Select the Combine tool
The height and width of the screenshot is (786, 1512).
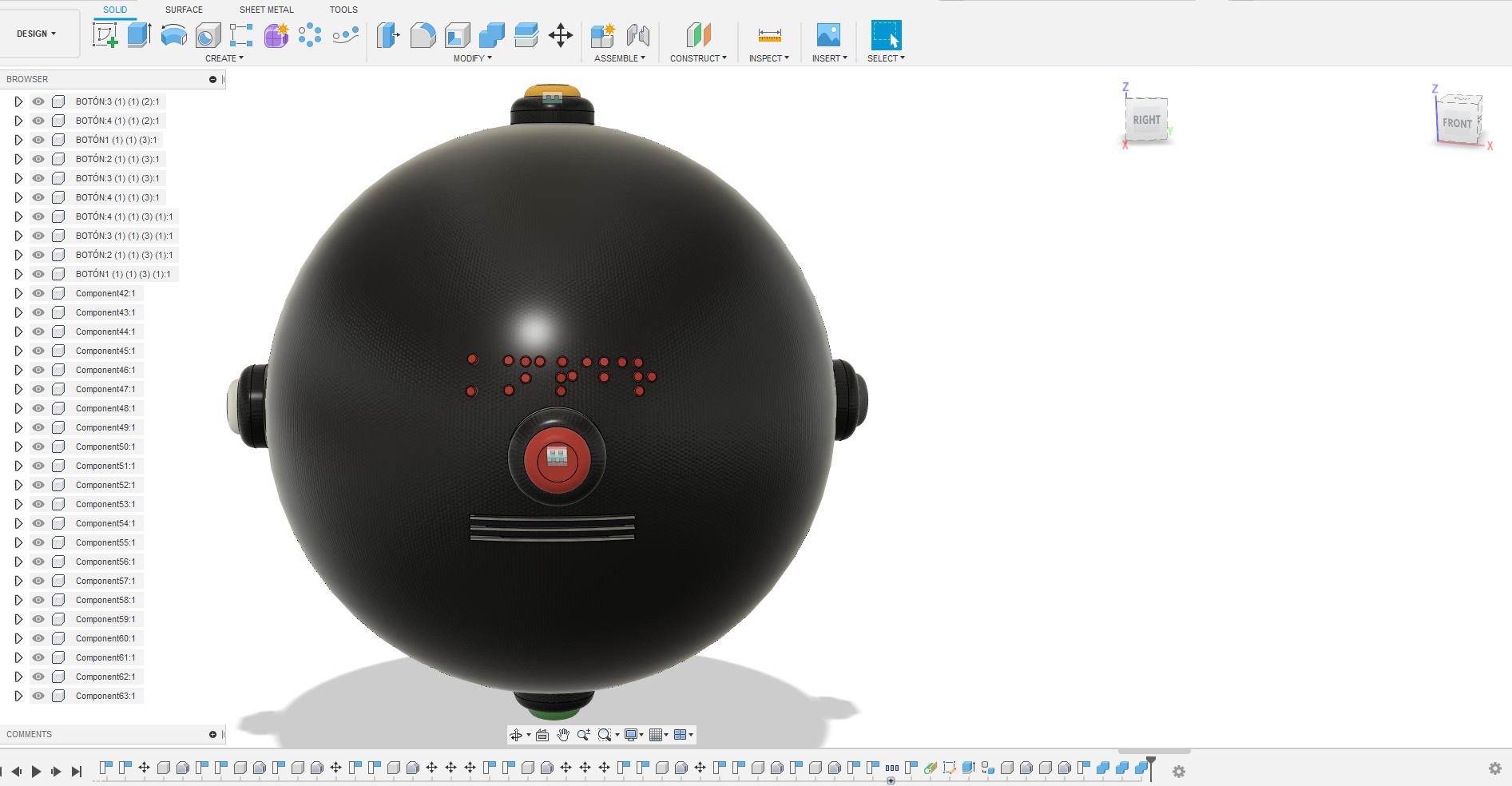pos(491,35)
